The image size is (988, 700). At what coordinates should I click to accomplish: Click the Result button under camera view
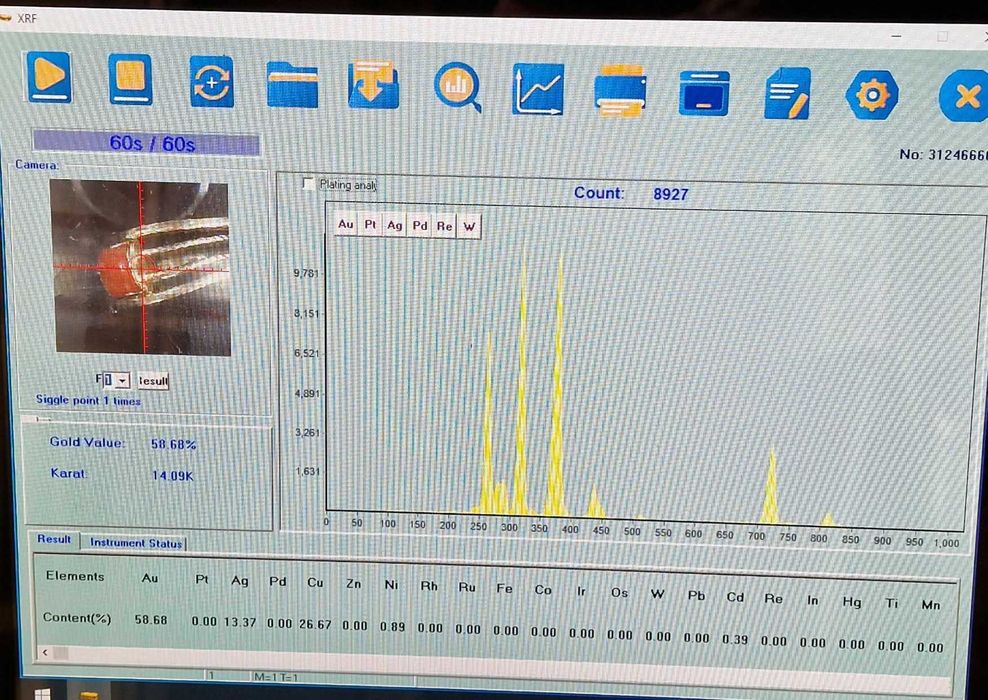(x=153, y=381)
